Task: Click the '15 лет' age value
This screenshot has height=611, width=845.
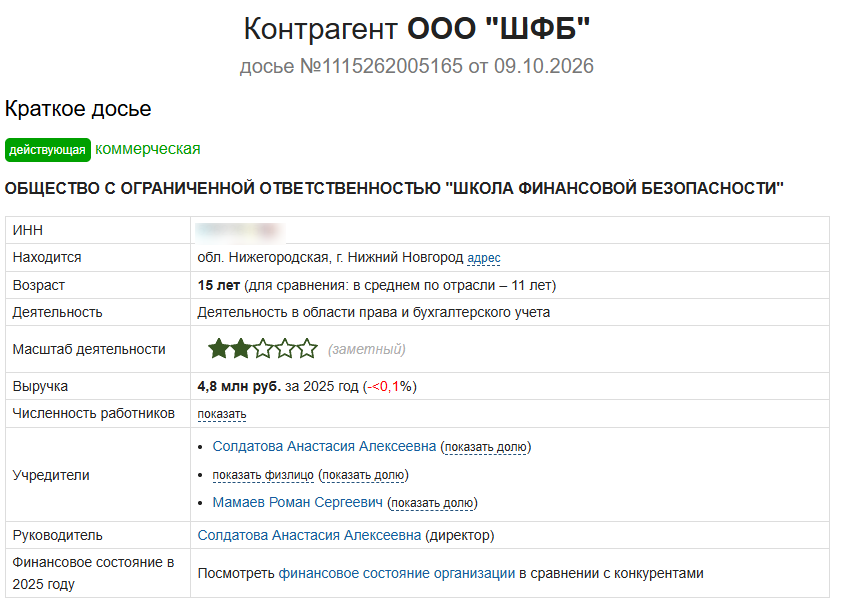Action: pos(218,286)
